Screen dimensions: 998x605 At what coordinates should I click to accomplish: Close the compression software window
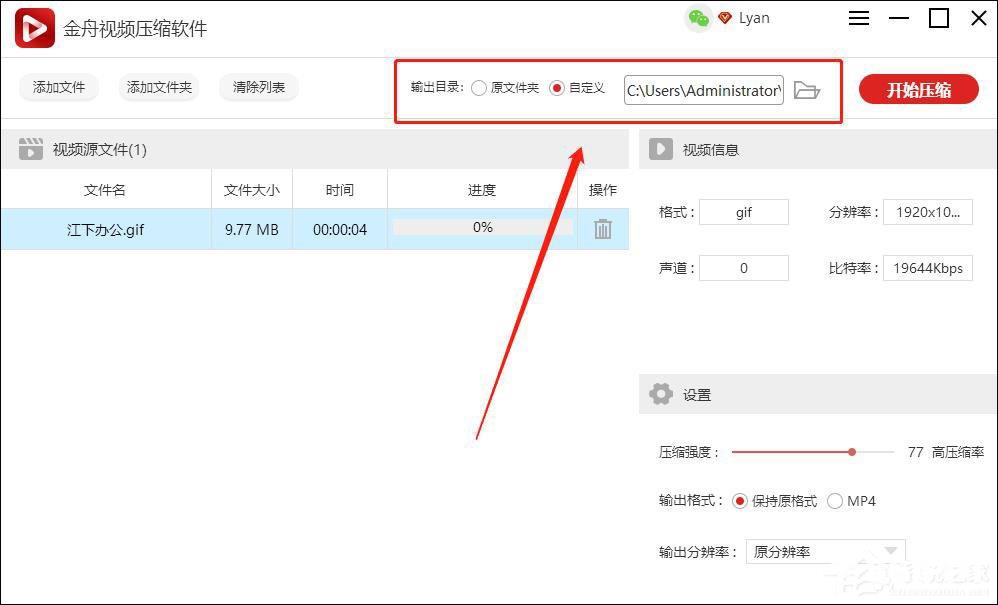(979, 18)
